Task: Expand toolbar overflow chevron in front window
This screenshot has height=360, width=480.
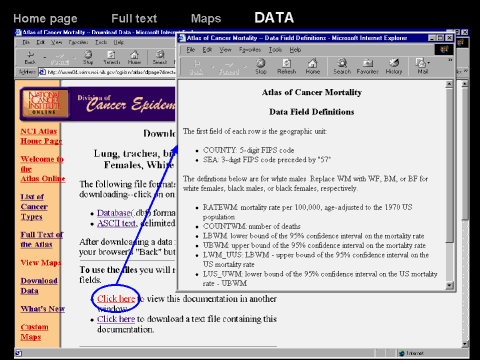Action: coord(450,60)
